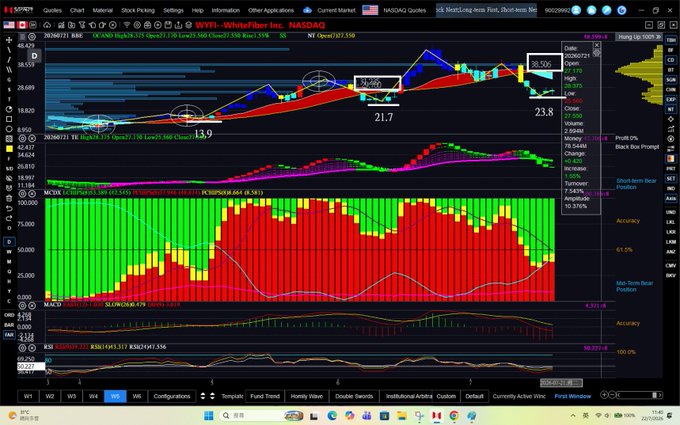Click the EXP button in right sidebar

(670, 99)
